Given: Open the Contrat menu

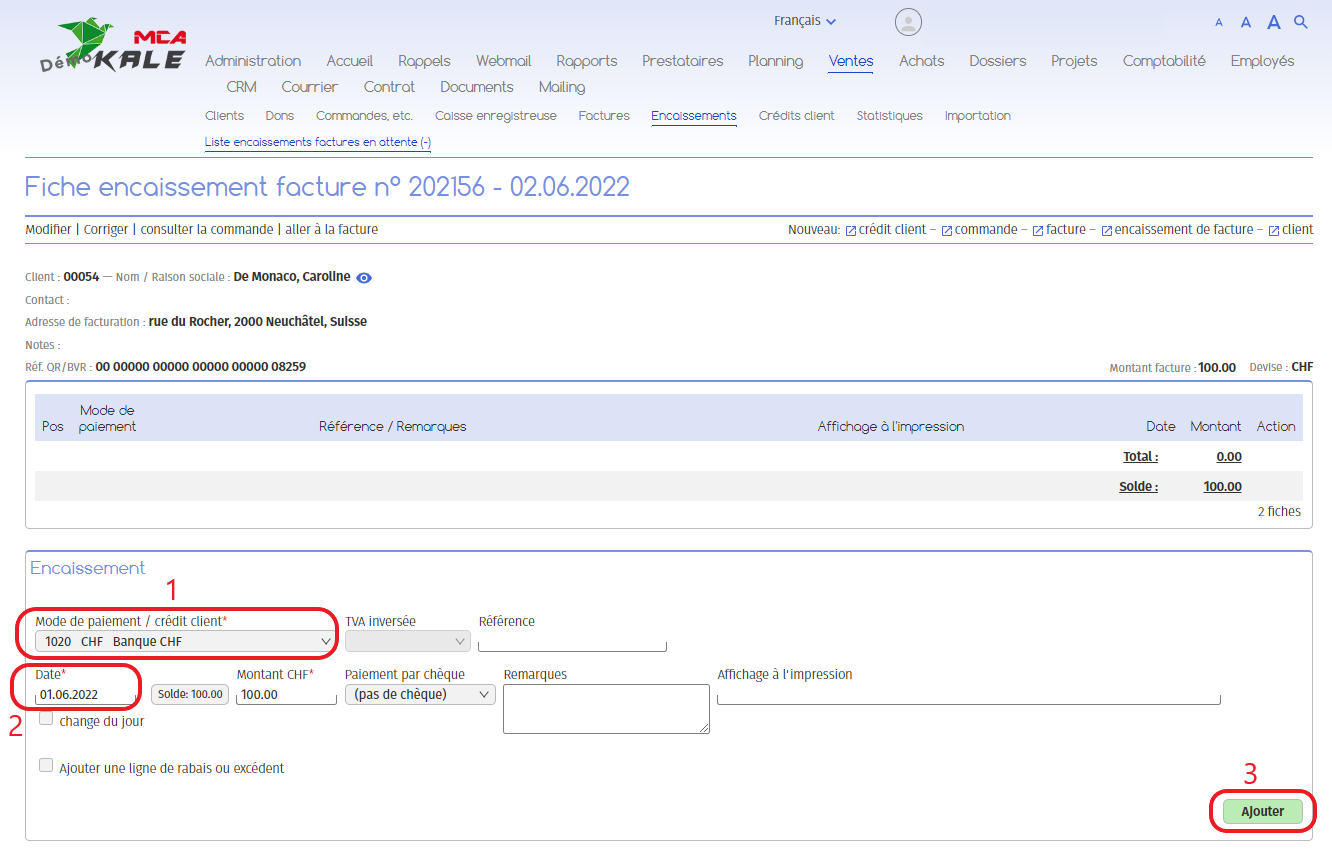Looking at the screenshot, I should [x=389, y=87].
